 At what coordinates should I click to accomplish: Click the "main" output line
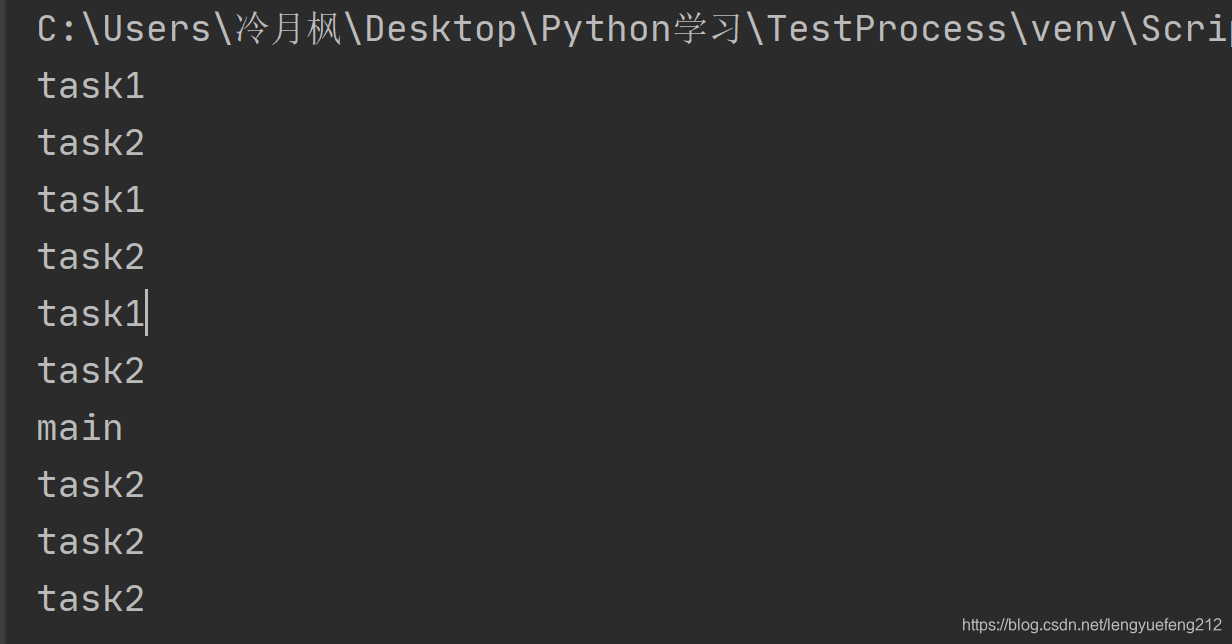coord(80,428)
